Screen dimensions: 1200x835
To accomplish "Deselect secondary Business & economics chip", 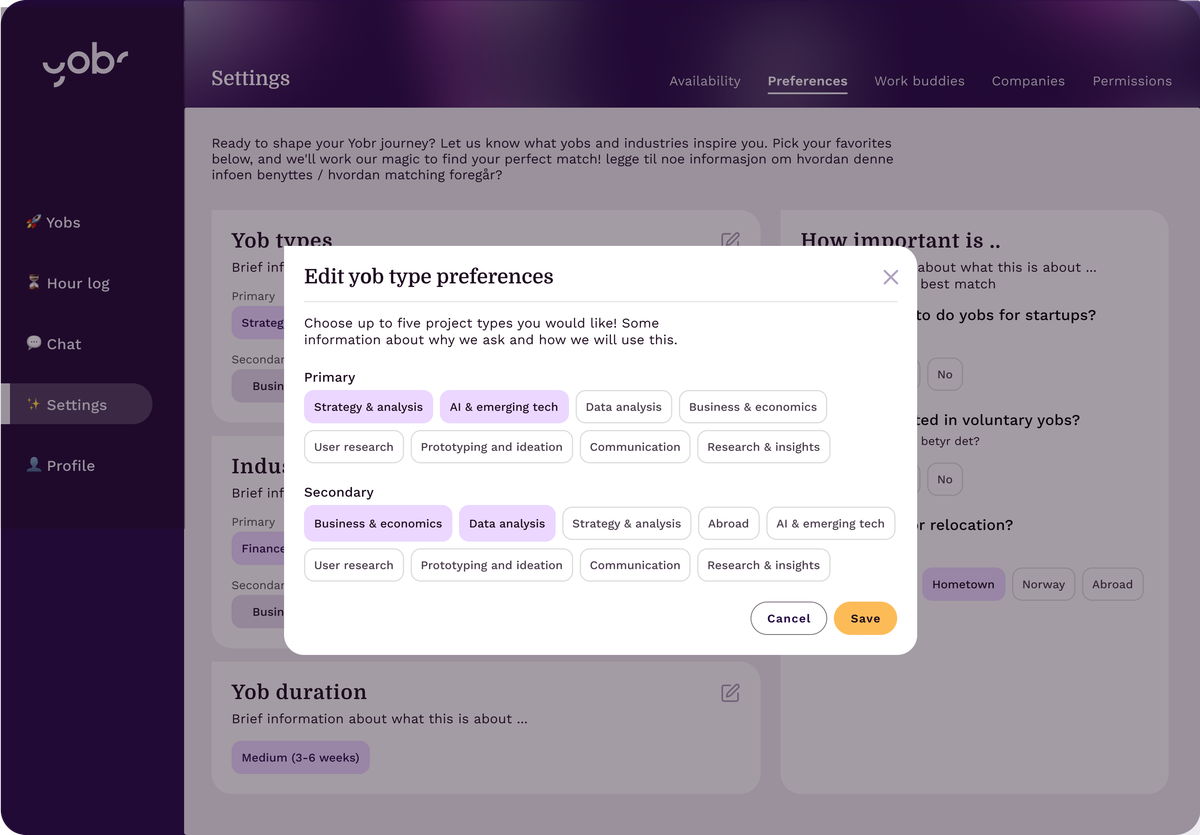I will point(377,523).
